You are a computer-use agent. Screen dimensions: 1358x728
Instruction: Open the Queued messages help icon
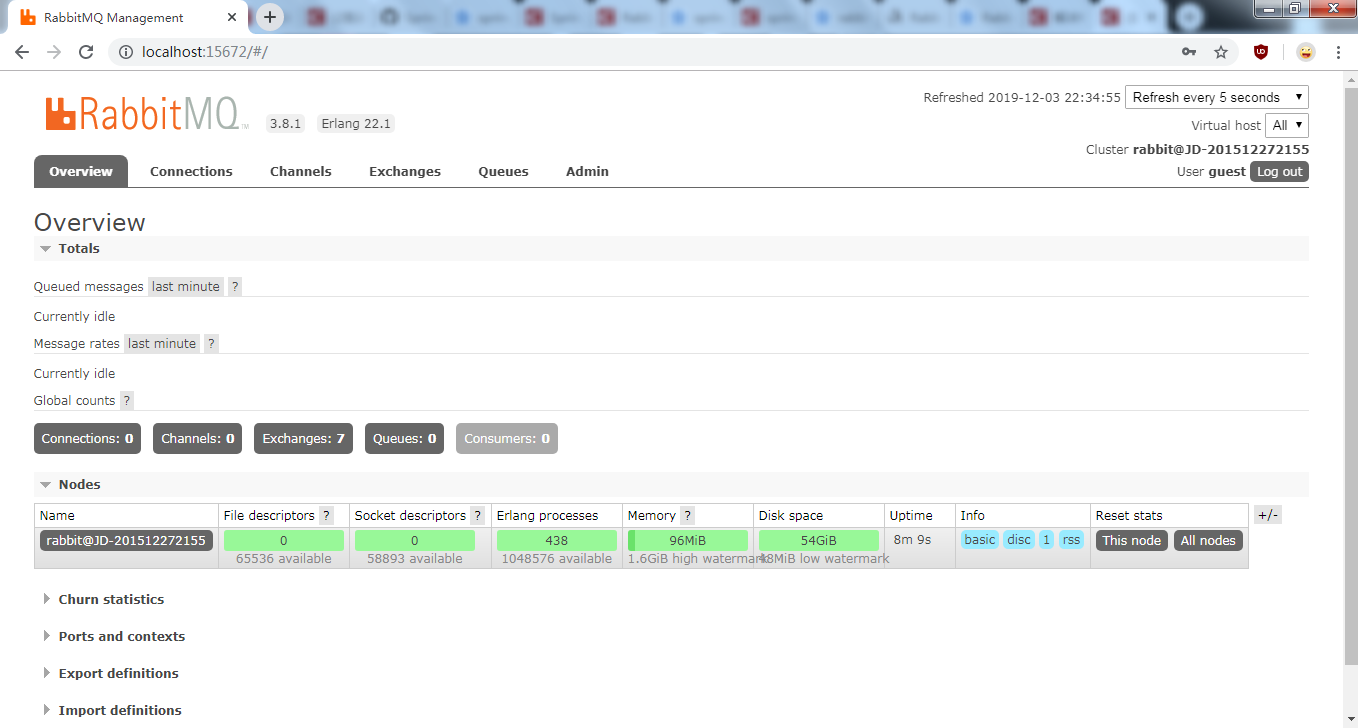pyautogui.click(x=235, y=286)
